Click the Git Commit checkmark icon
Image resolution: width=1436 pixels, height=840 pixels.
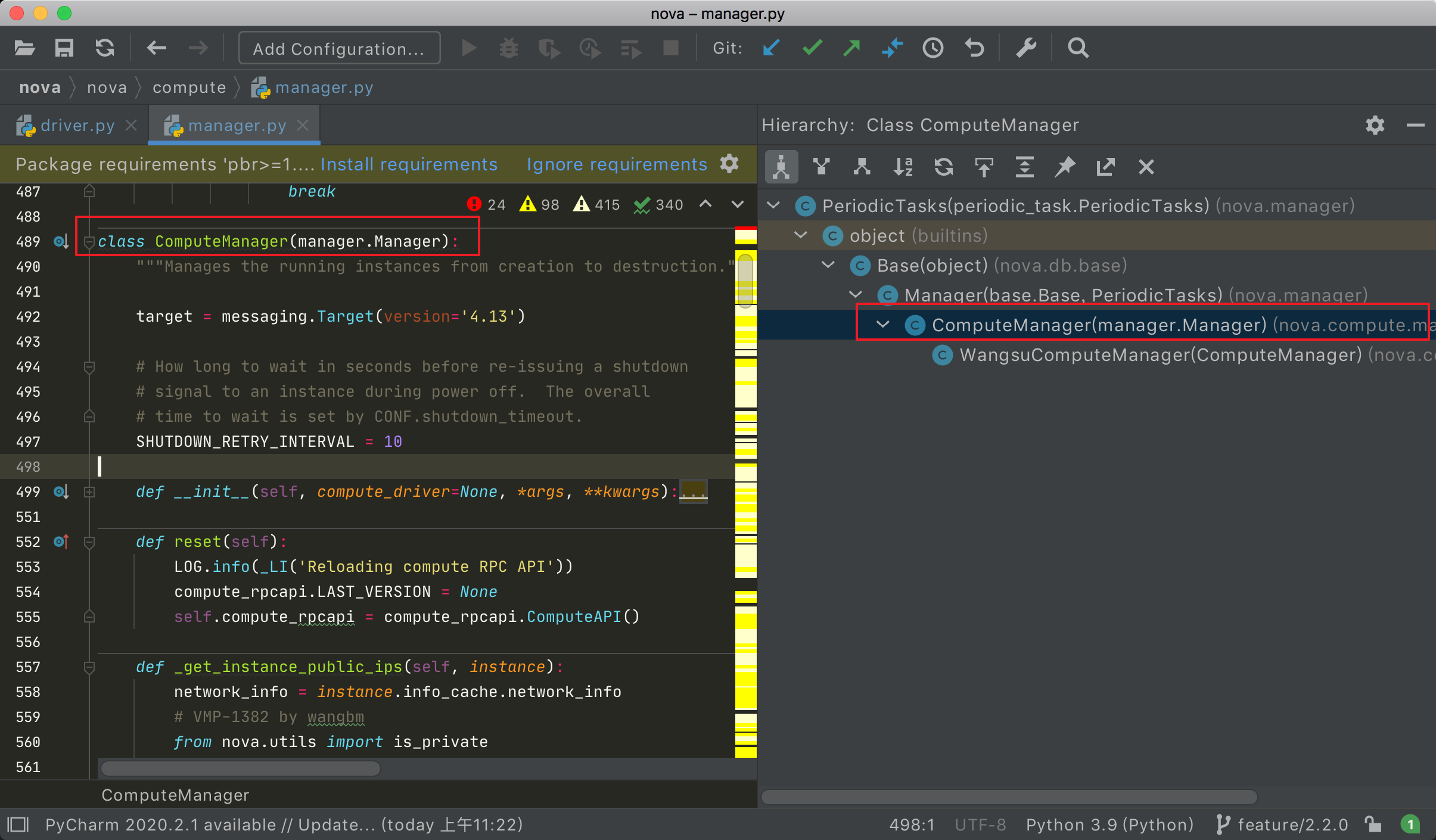[x=812, y=48]
